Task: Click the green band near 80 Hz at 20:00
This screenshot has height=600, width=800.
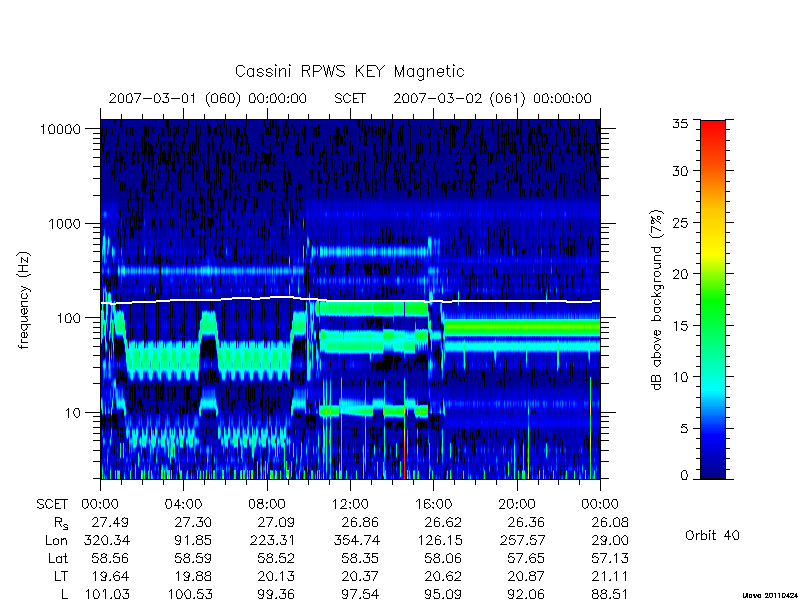Action: (x=516, y=327)
